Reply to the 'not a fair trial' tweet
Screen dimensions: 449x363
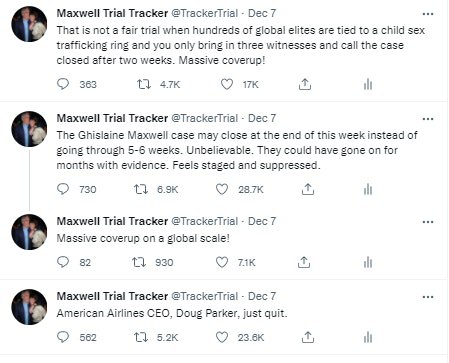(x=63, y=84)
